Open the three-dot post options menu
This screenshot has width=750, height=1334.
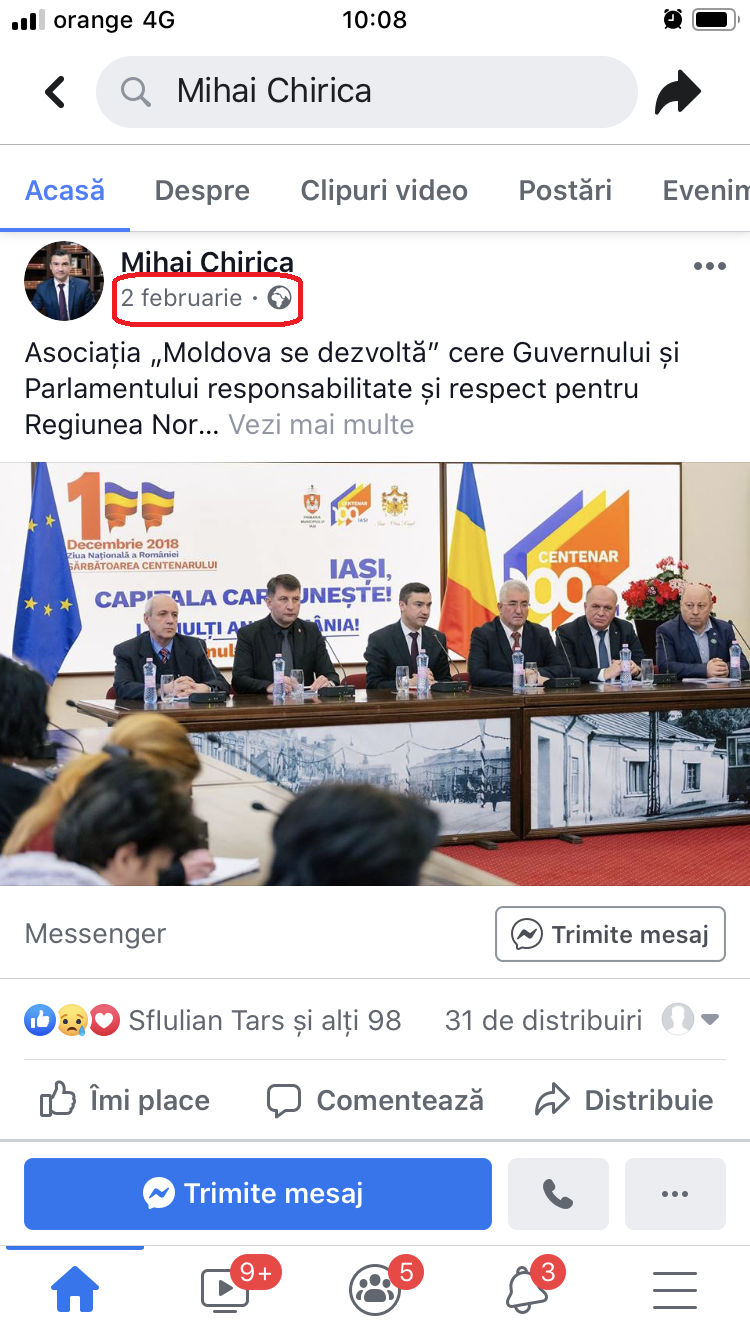pyautogui.click(x=709, y=266)
